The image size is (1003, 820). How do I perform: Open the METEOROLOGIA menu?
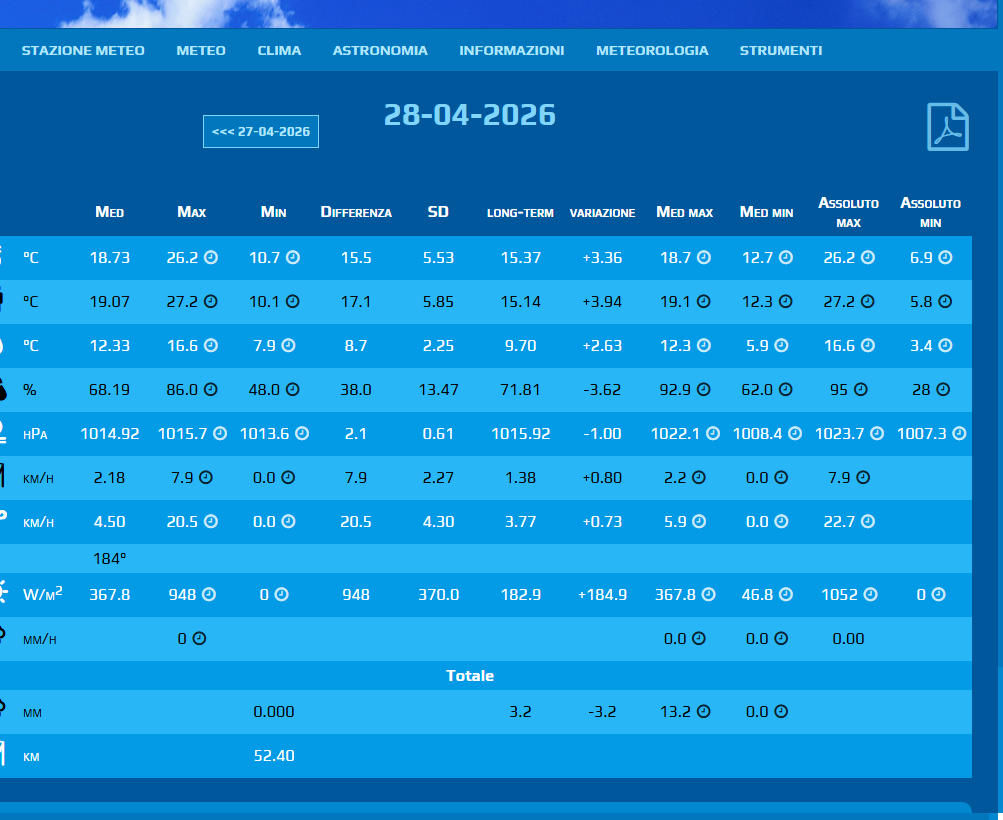652,50
